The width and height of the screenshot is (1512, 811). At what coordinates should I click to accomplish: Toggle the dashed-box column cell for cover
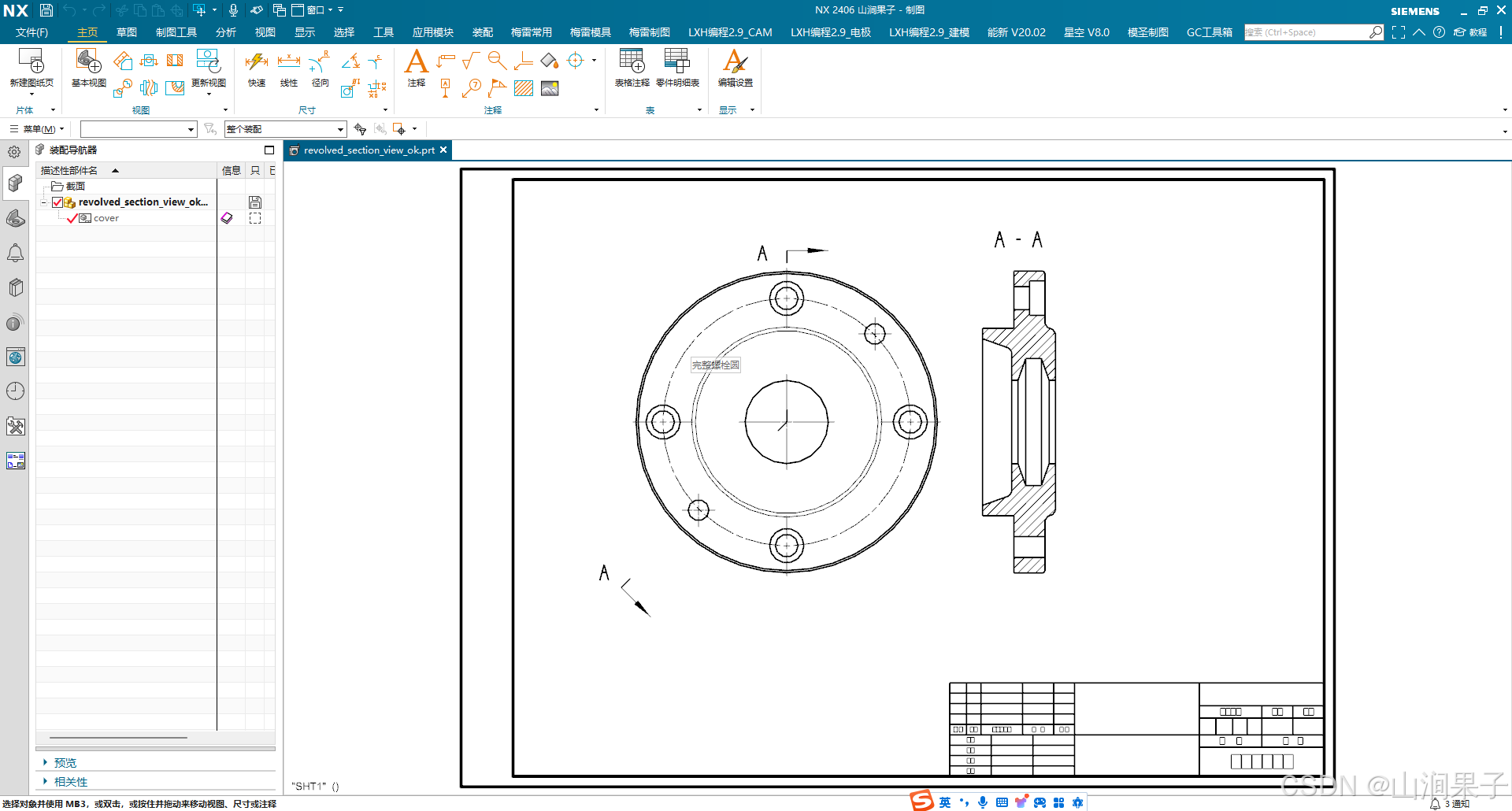tap(255, 218)
